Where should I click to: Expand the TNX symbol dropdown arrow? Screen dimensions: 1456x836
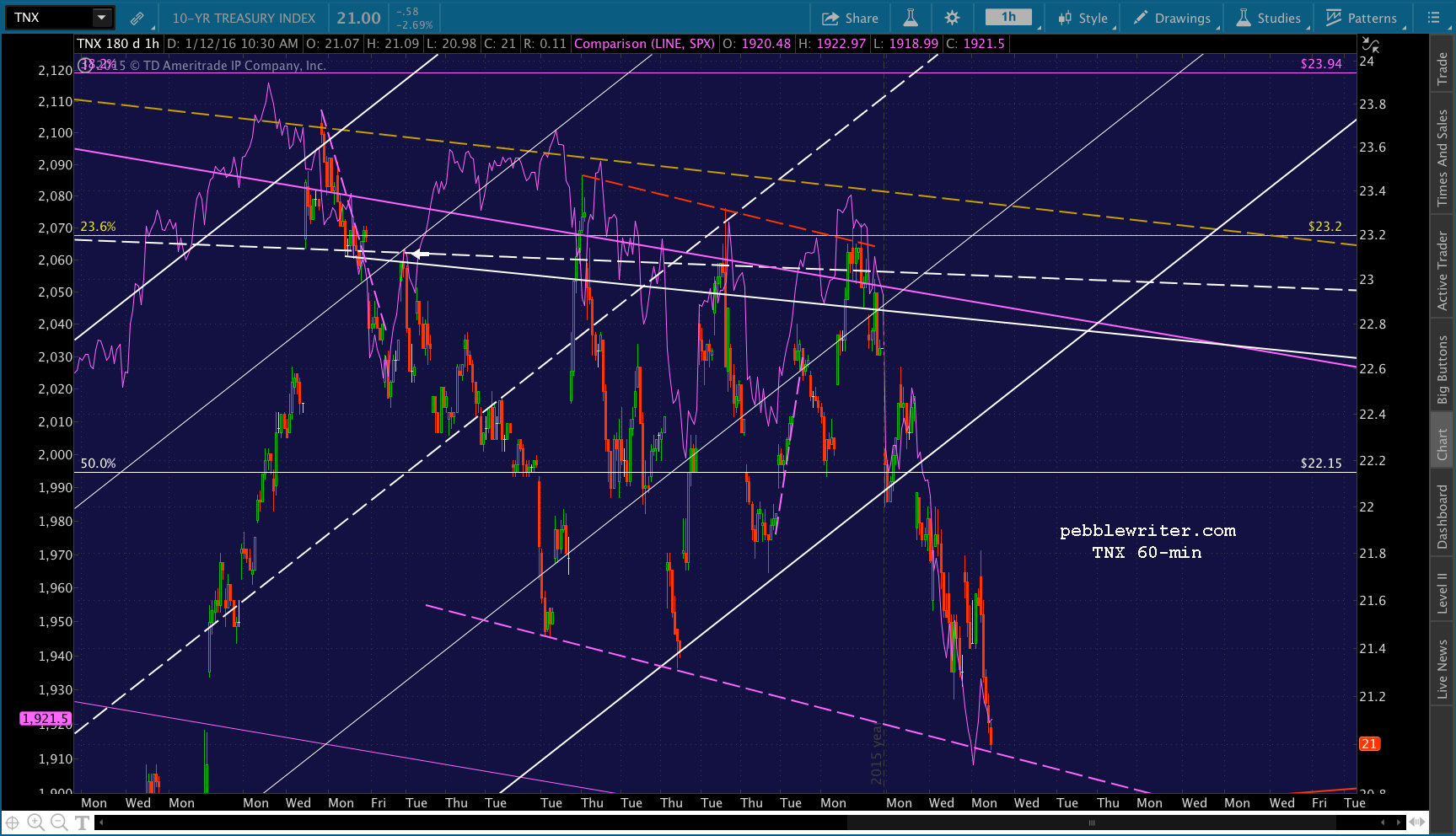point(101,18)
